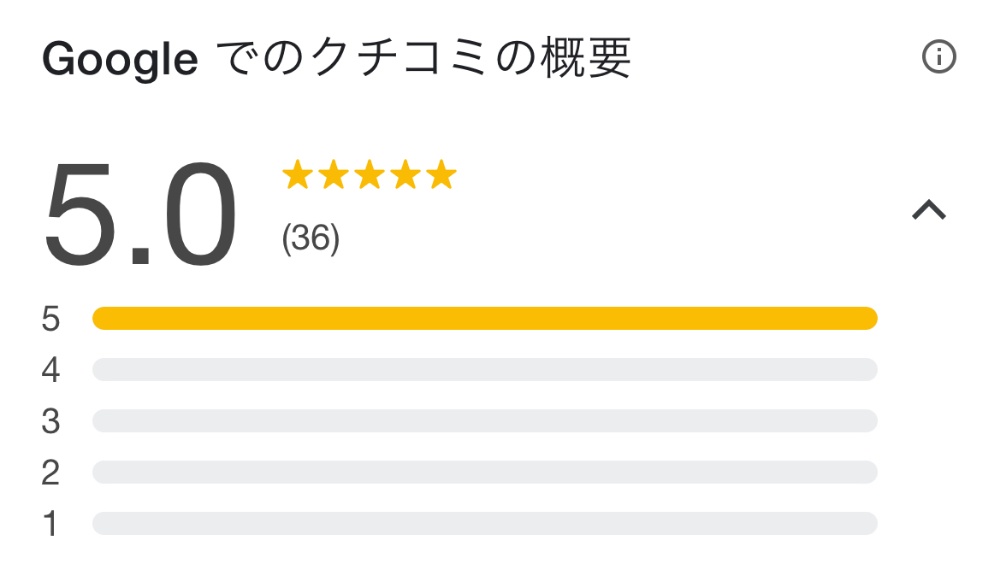This screenshot has width=1000, height=575.
Task: Select the 4-star rating bar
Action: click(485, 369)
